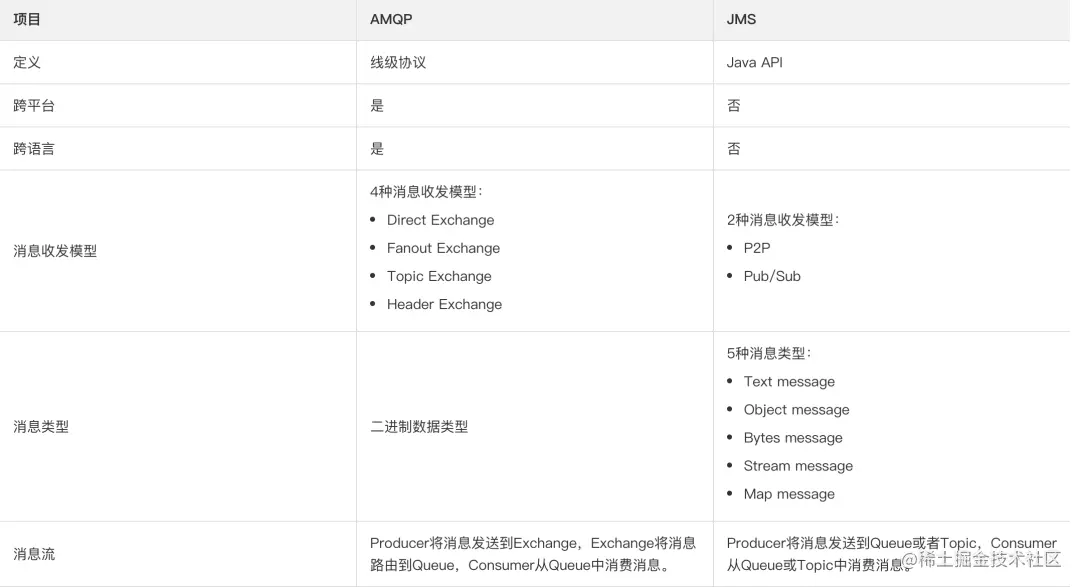Image resolution: width=1080 pixels, height=587 pixels.
Task: Click the 二进制数据类型 cell
Action: (x=419, y=426)
